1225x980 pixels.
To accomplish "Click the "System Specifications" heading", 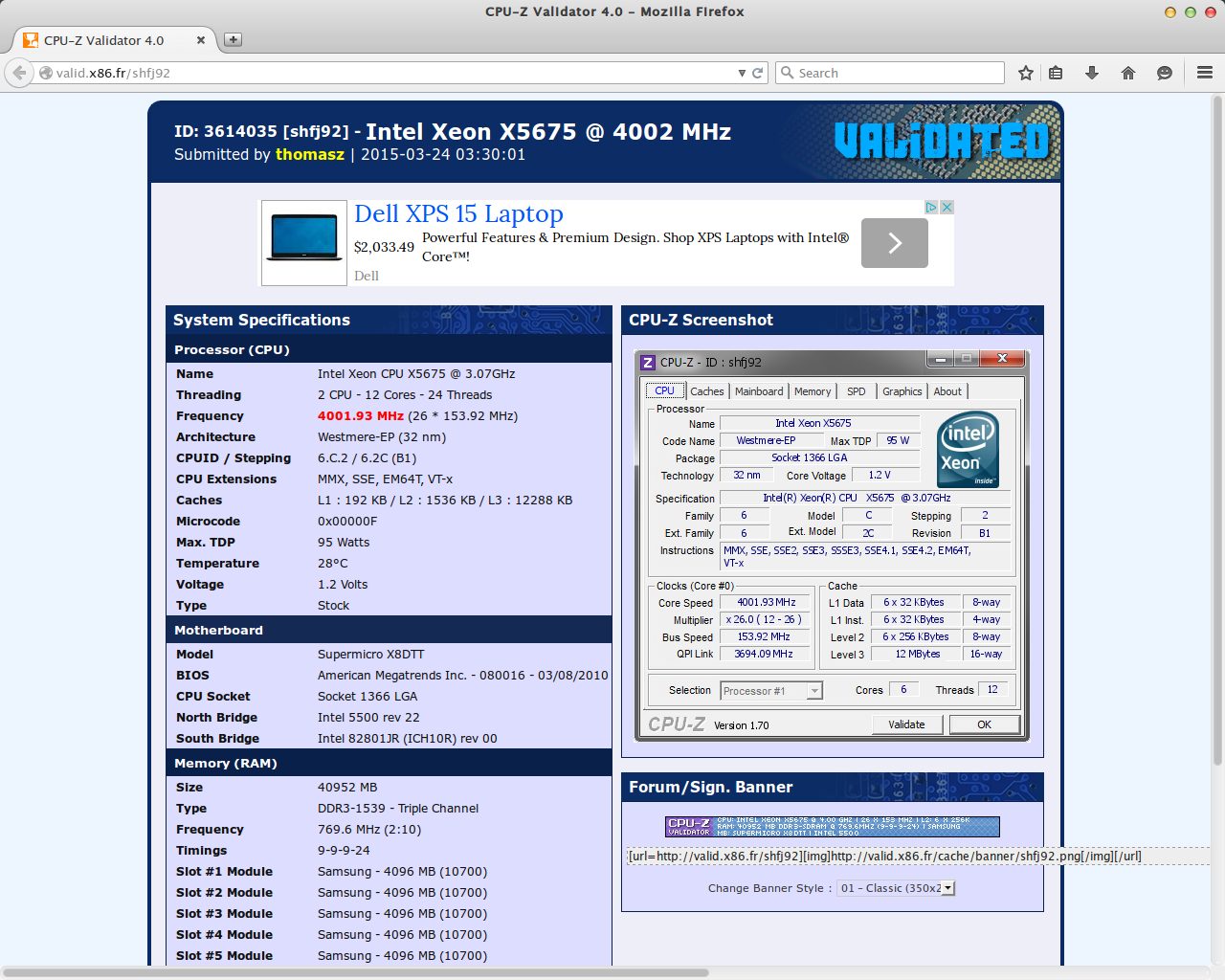I will (x=261, y=320).
